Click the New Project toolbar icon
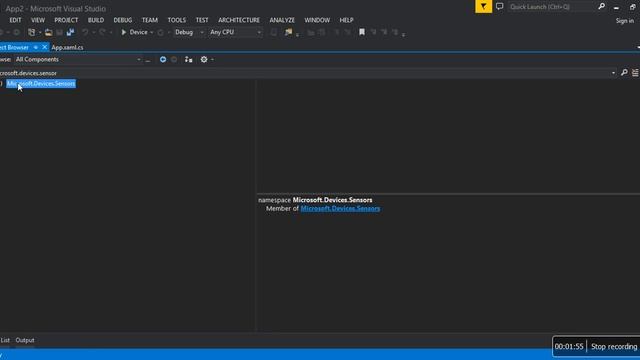Screen dimensions: 640x360 31,32
